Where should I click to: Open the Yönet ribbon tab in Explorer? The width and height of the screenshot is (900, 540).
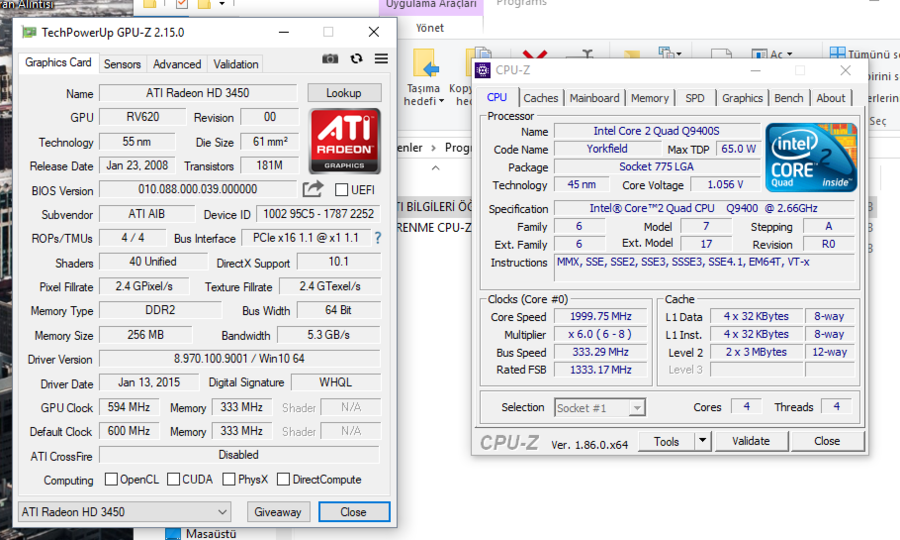pyautogui.click(x=430, y=28)
